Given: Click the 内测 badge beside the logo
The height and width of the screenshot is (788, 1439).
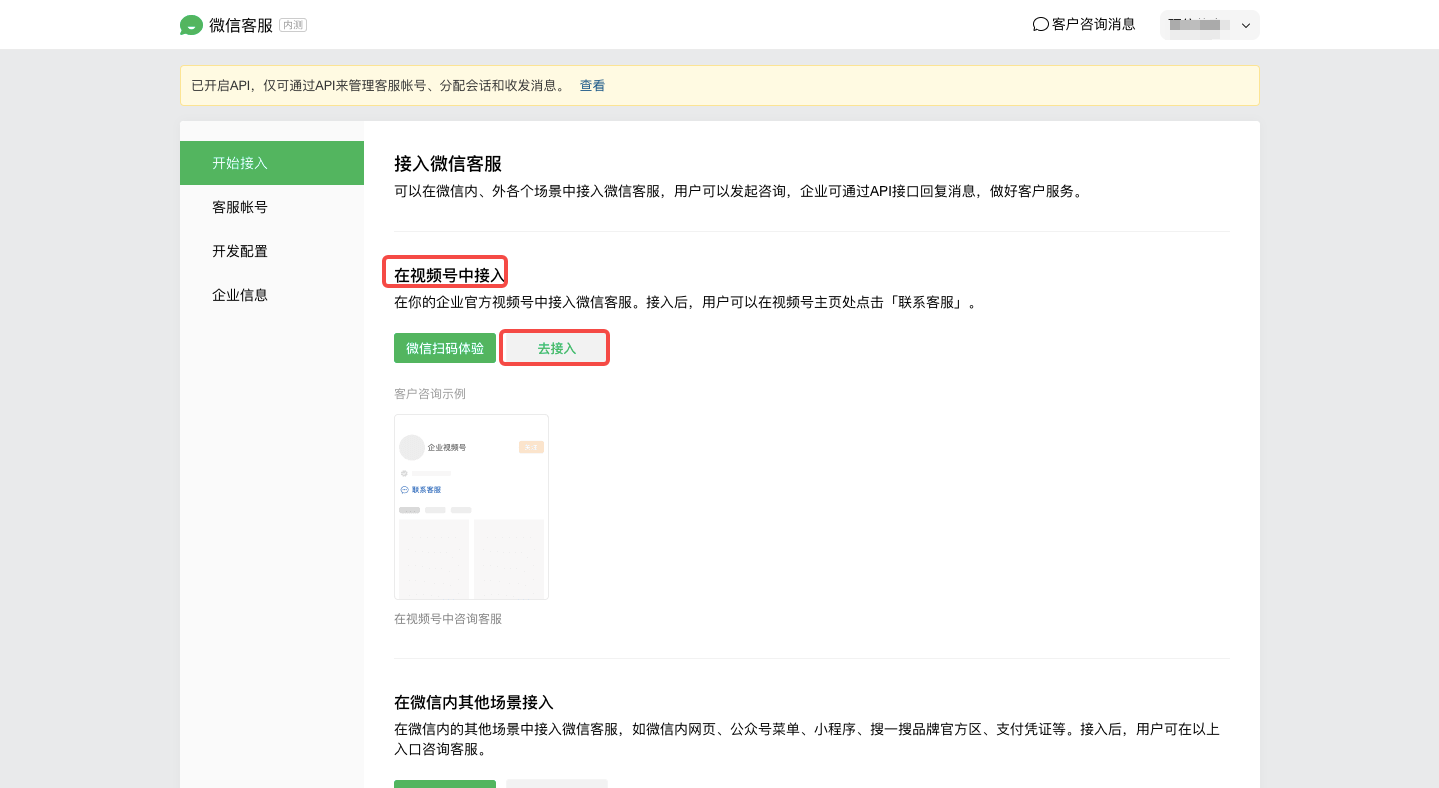Looking at the screenshot, I should 293,25.
